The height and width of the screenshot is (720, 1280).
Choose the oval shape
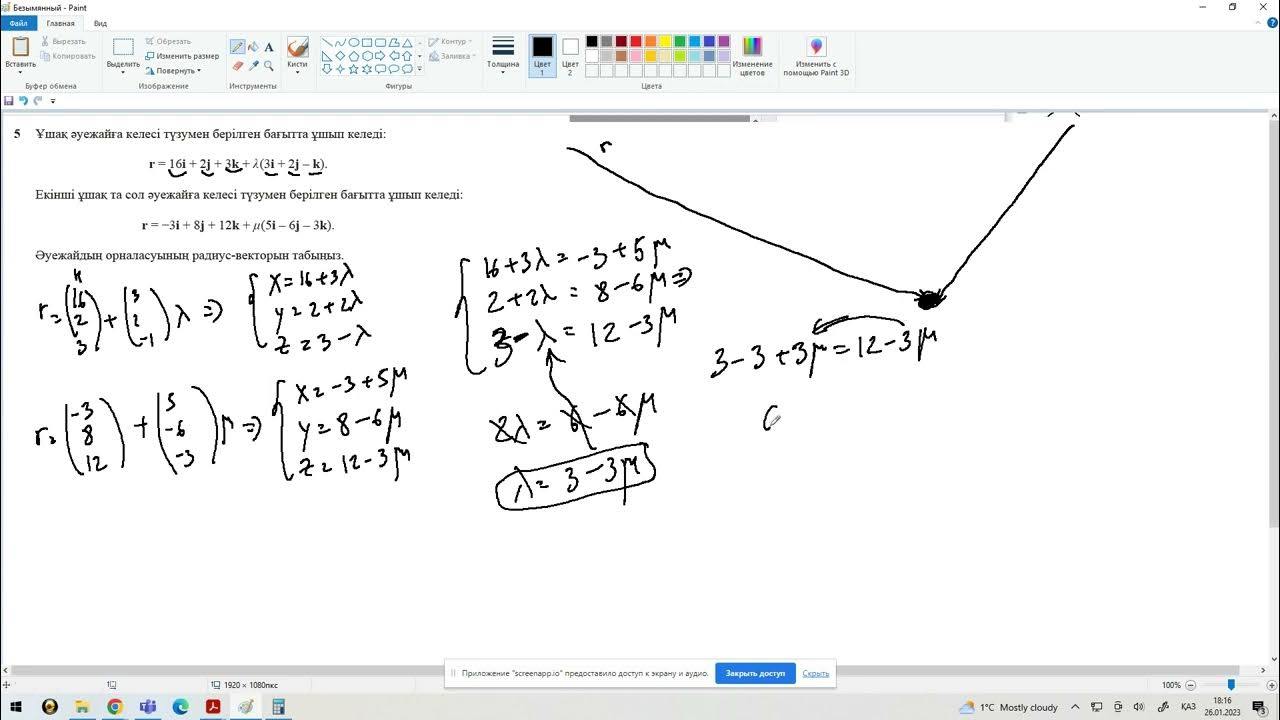click(x=353, y=43)
